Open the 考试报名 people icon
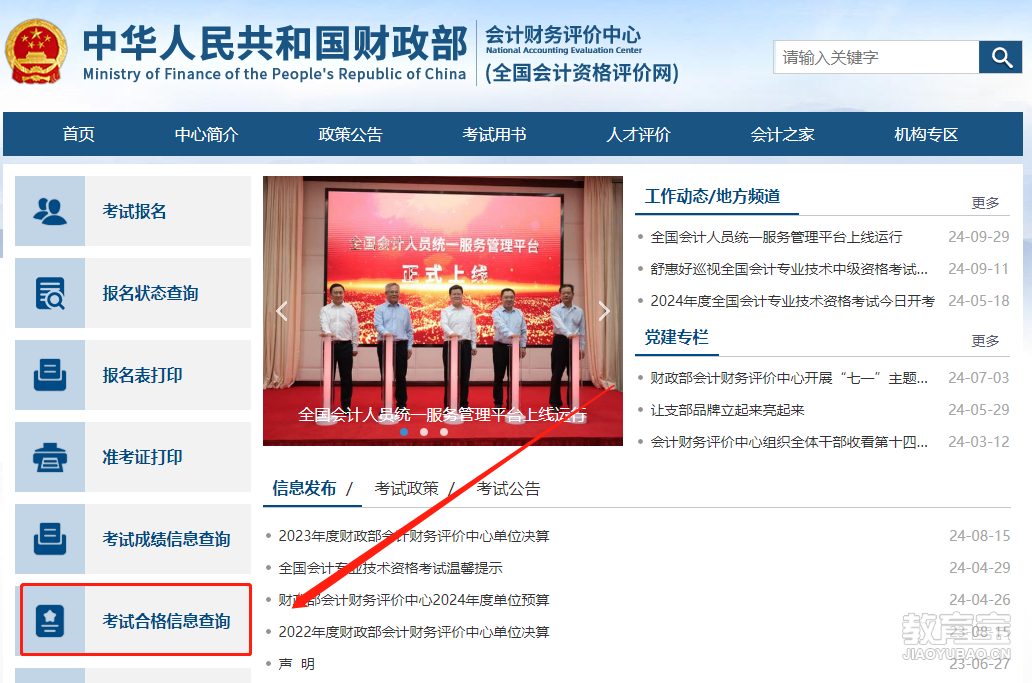Screen dimensions: 1032x683 pyautogui.click(x=50, y=211)
